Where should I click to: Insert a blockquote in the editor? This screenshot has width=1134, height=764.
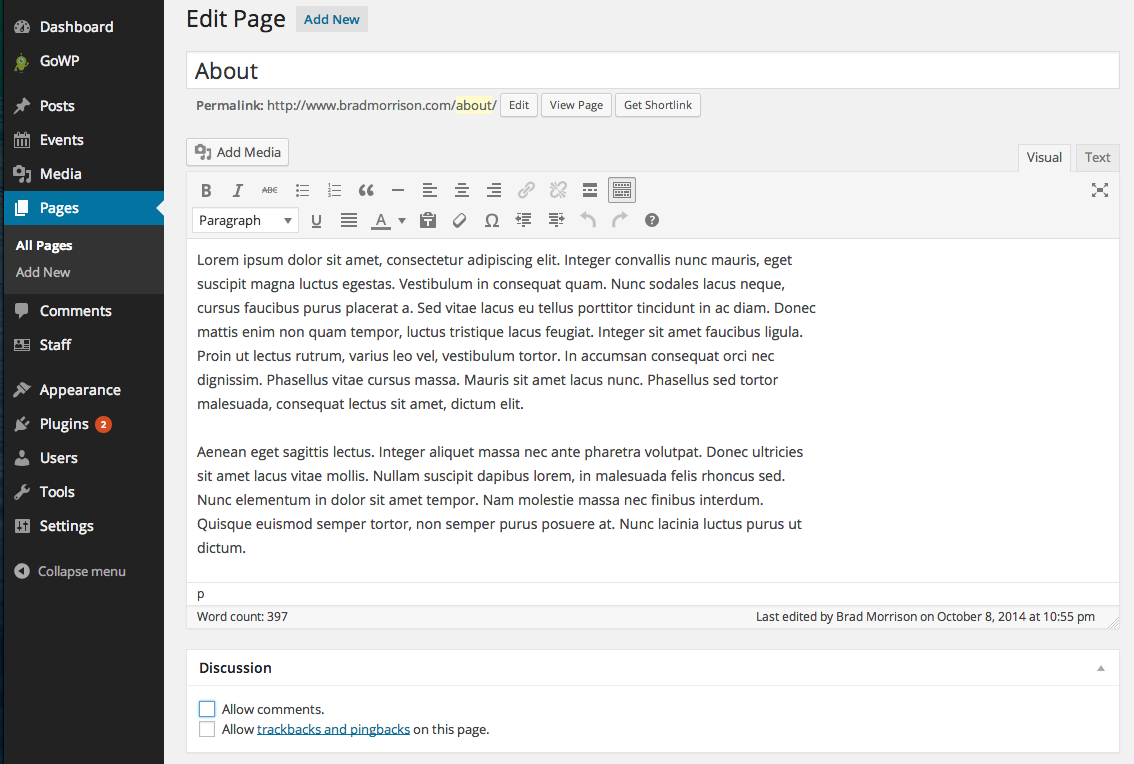[x=366, y=190]
